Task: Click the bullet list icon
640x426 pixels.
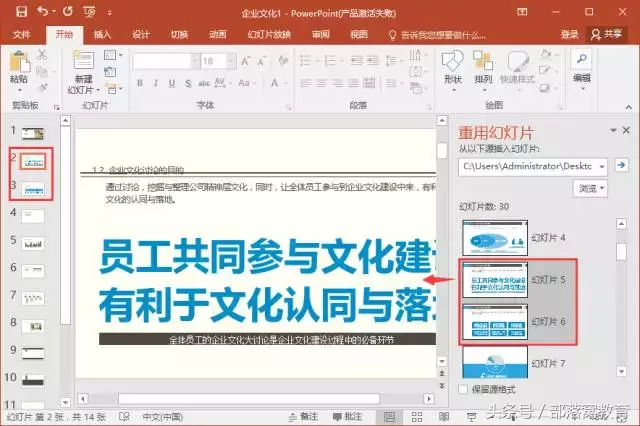Action: point(305,61)
